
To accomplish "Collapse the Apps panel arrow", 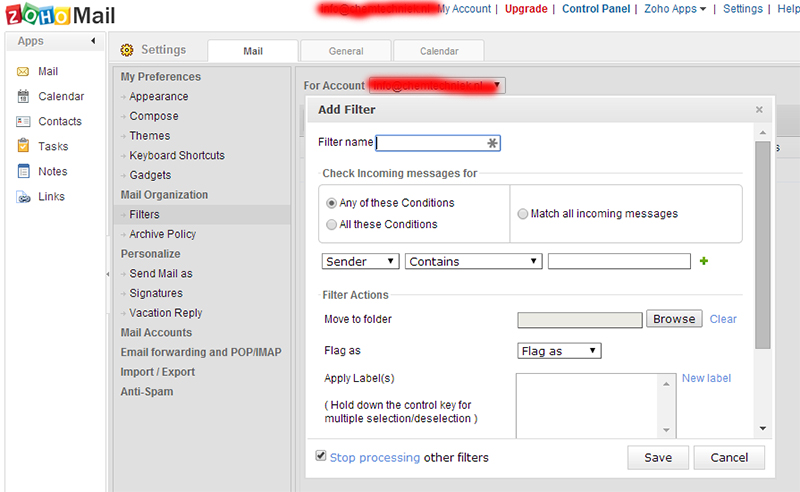I will click(94, 41).
